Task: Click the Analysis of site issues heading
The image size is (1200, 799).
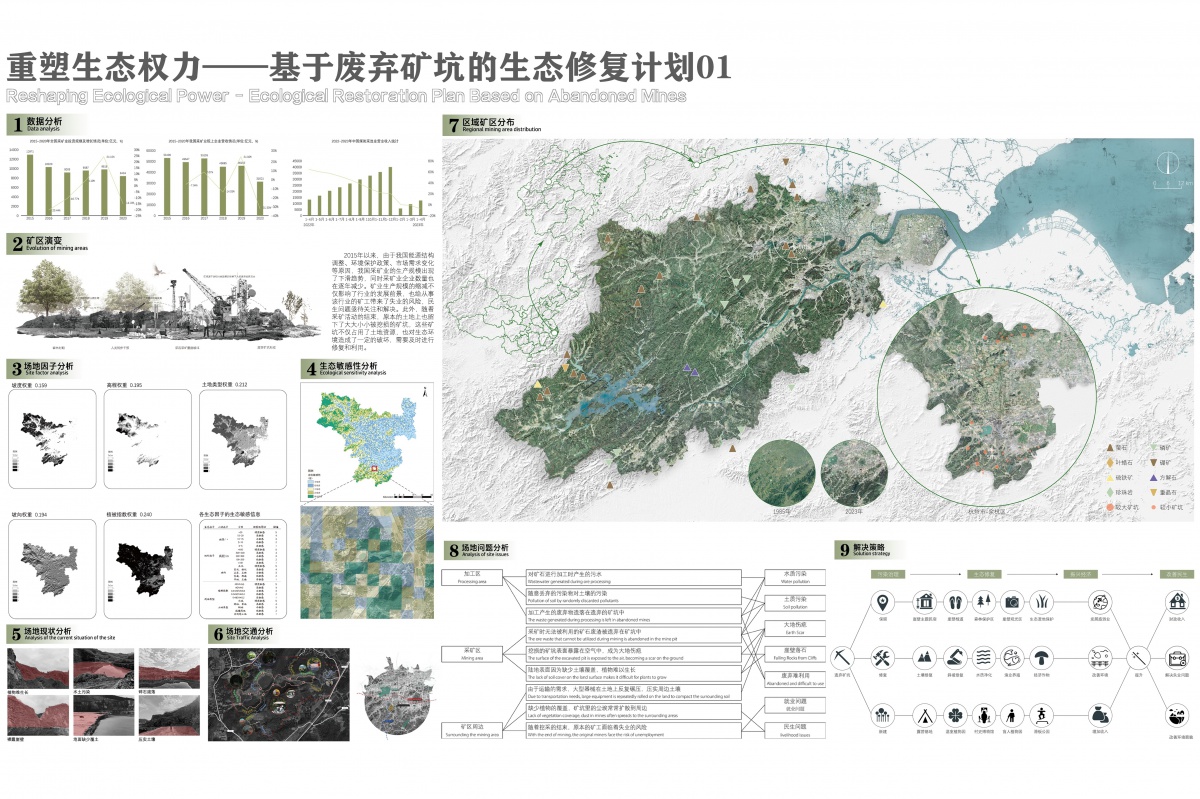Action: click(x=478, y=550)
